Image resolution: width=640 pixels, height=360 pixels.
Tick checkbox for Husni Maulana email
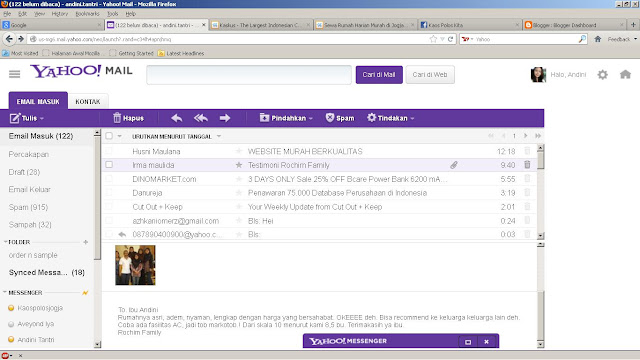[x=109, y=151]
